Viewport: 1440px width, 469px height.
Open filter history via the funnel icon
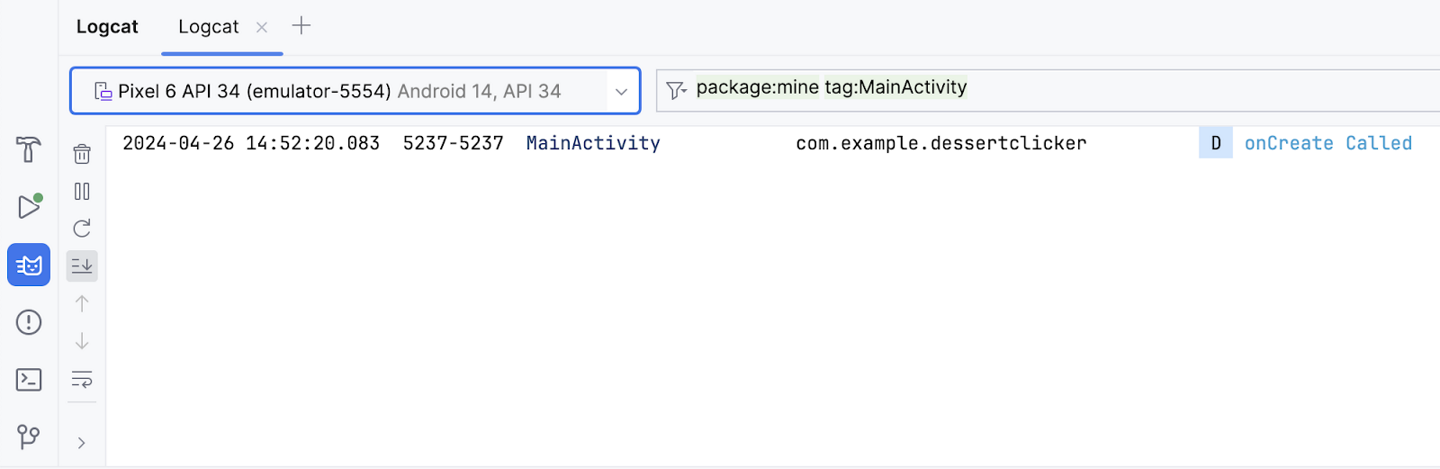click(x=677, y=91)
